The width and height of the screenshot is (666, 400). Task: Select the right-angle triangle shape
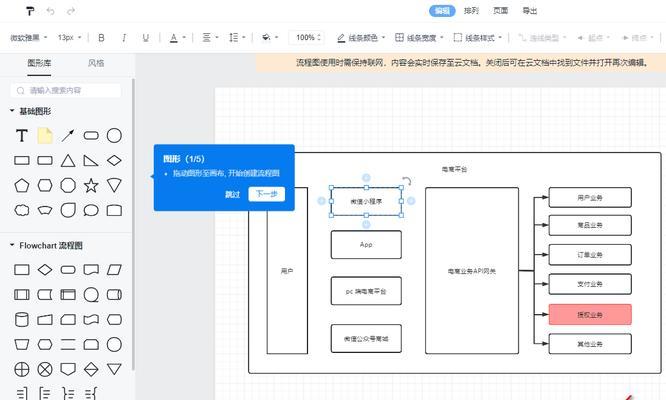91,161
